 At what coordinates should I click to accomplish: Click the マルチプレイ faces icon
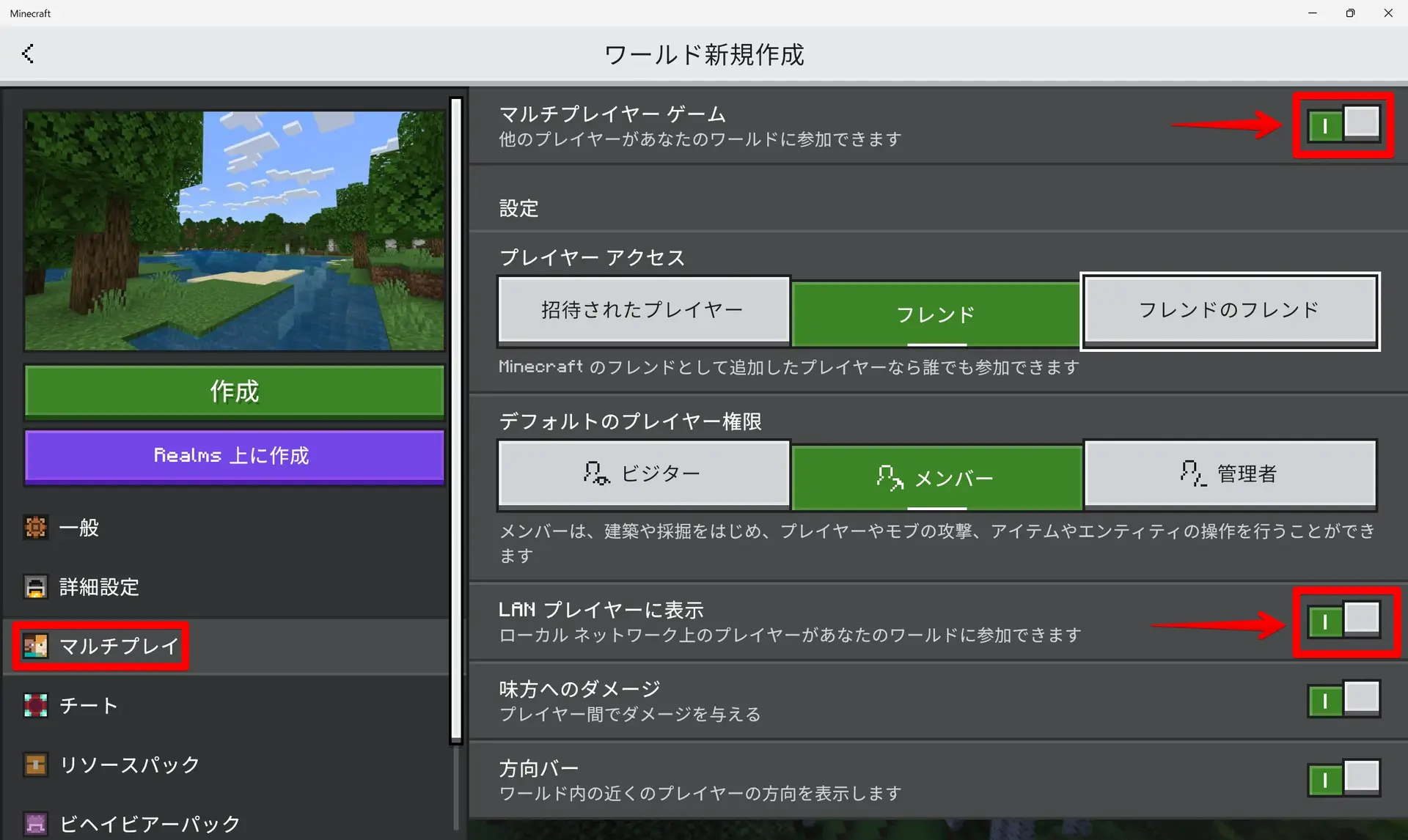35,646
